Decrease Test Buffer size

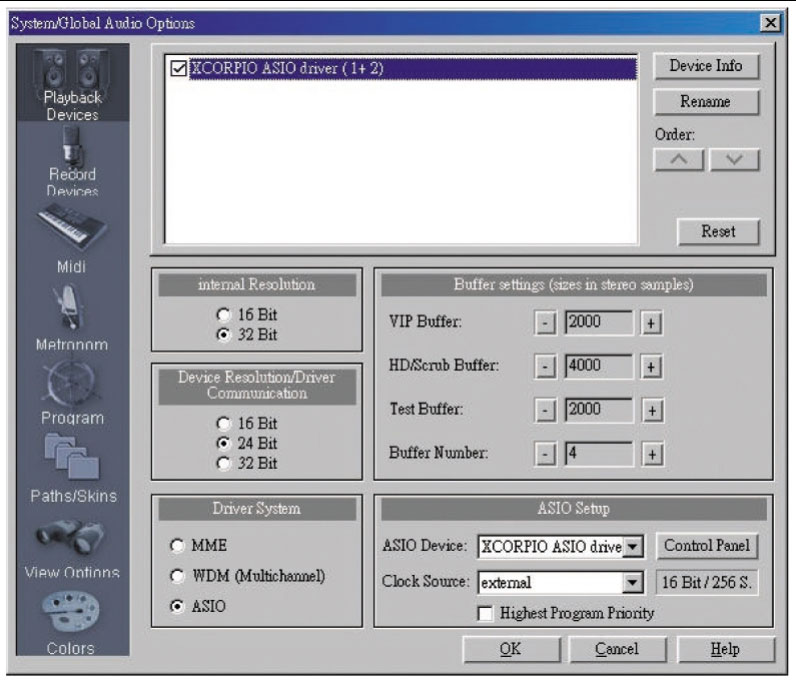[545, 410]
